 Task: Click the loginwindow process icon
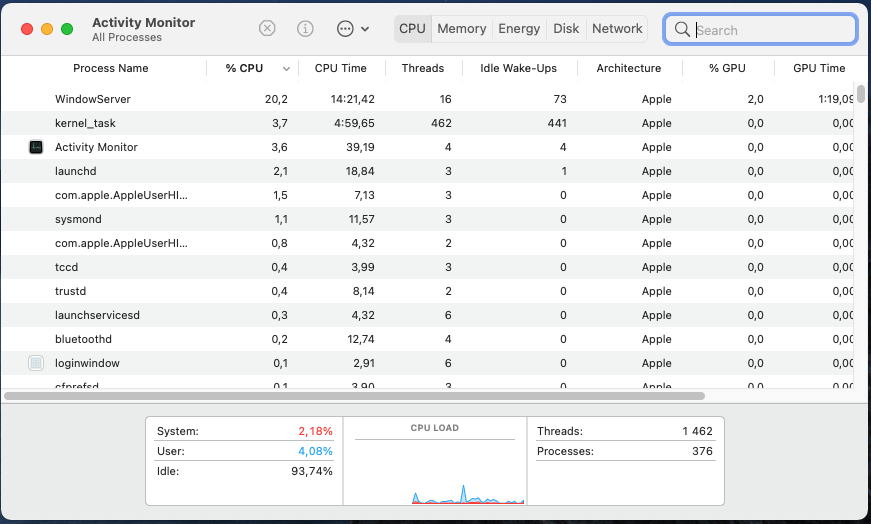36,363
